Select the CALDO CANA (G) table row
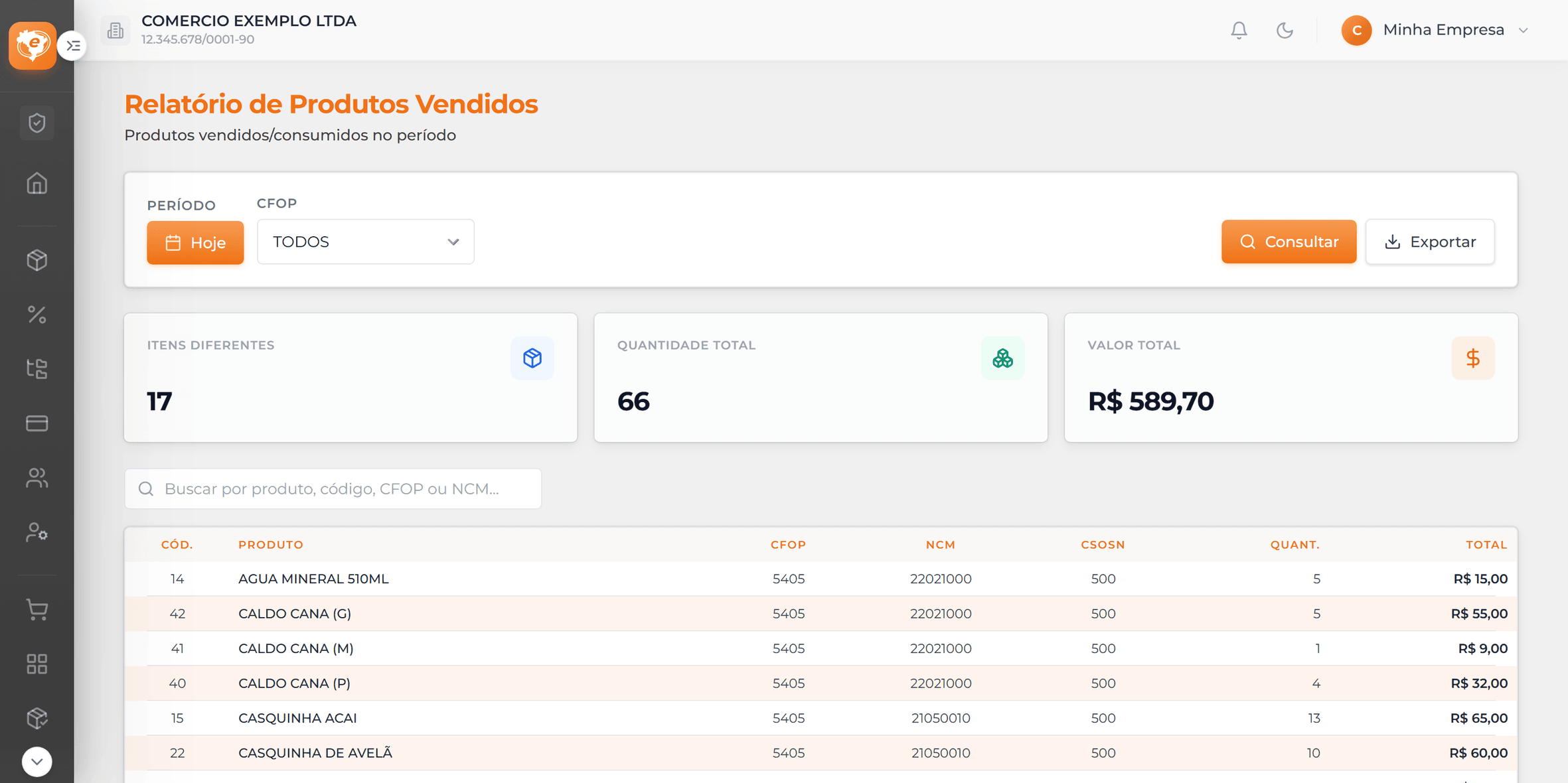1568x783 pixels. (821, 614)
